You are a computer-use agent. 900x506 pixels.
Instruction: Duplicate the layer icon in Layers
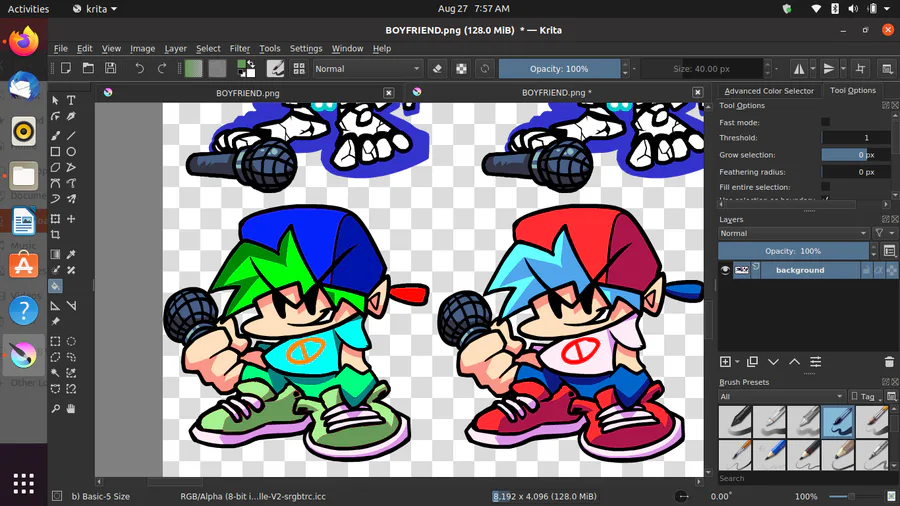[752, 362]
